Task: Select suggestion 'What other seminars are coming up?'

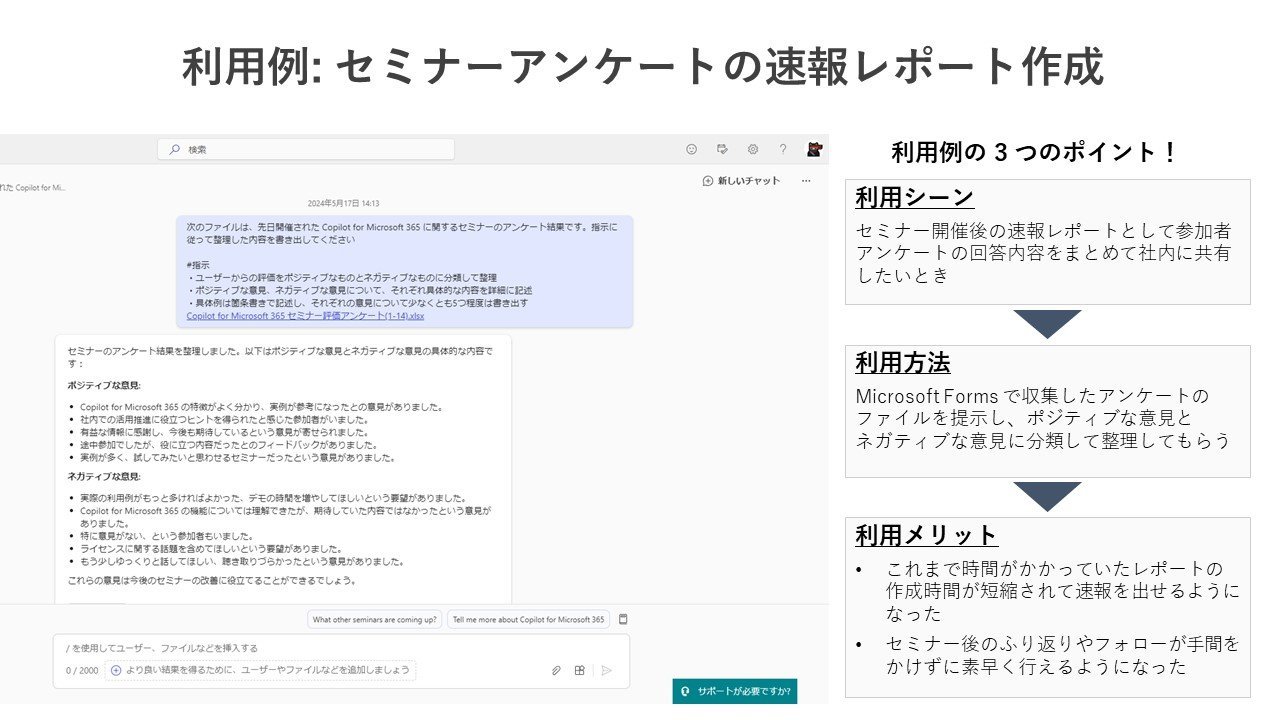Action: 375,619
